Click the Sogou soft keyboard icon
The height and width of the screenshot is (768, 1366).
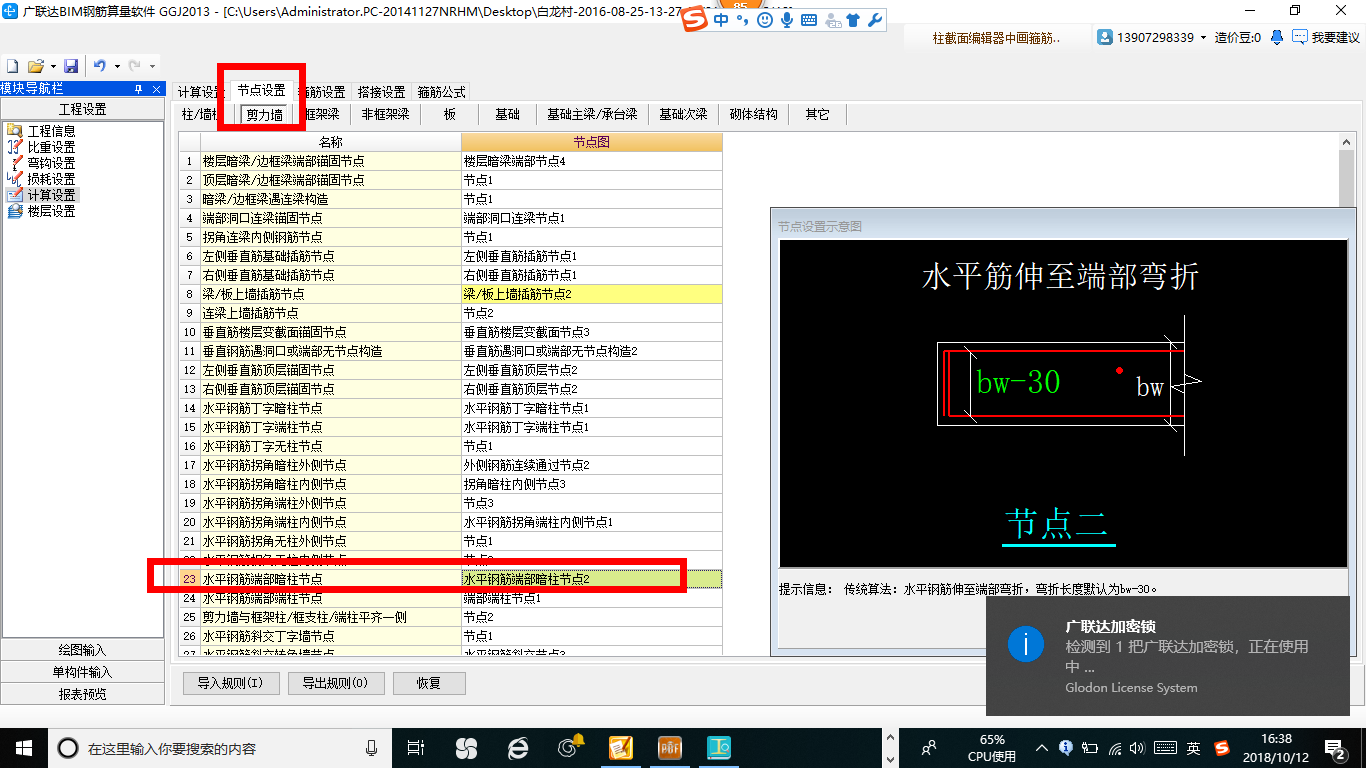[808, 20]
